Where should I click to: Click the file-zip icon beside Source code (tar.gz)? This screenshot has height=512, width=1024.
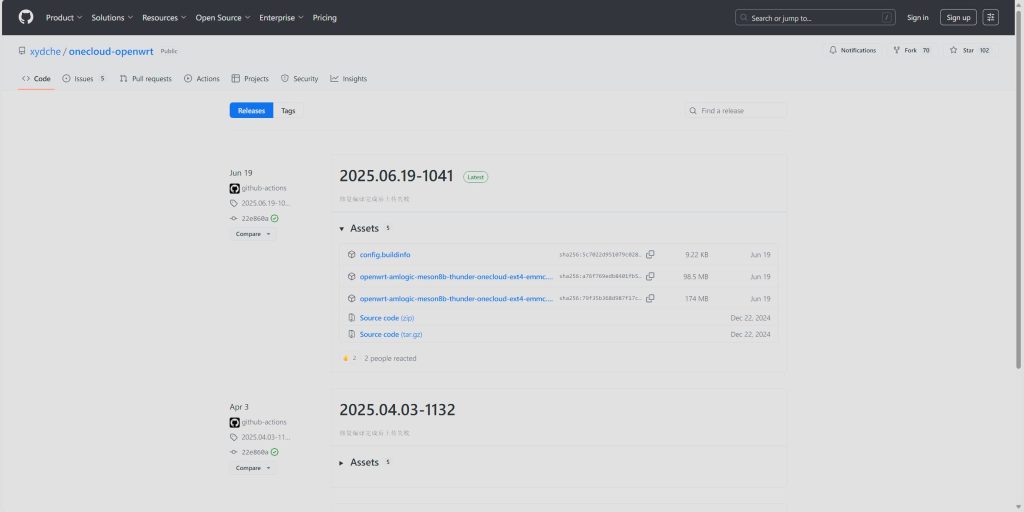tap(351, 334)
